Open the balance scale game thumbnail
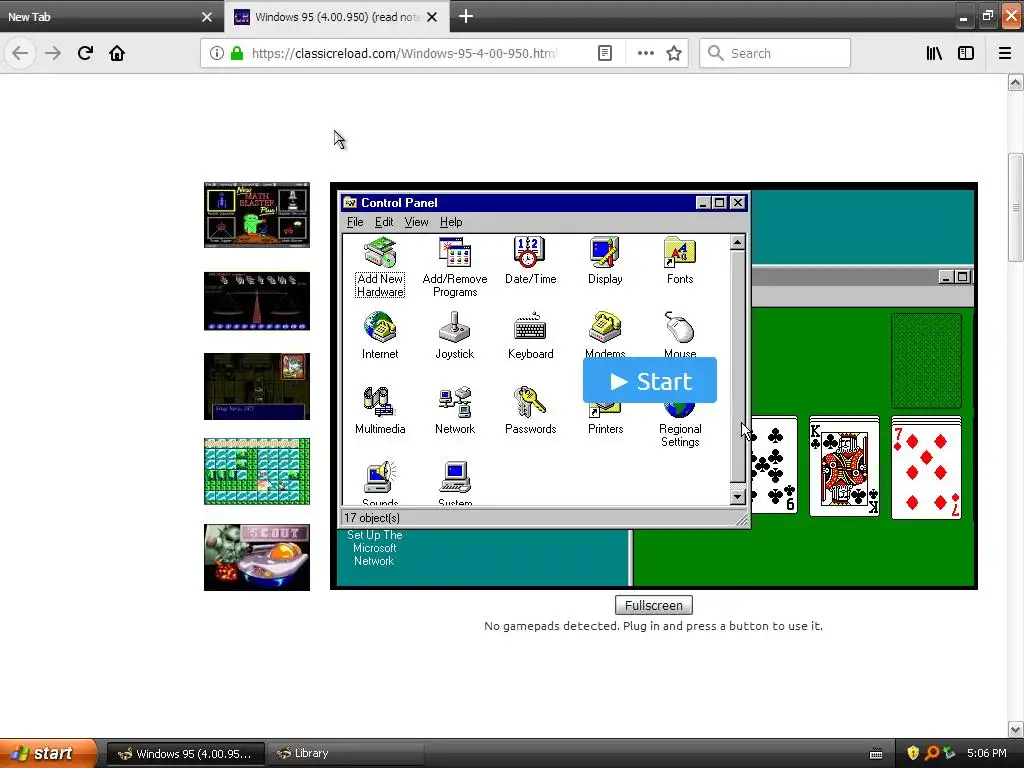The image size is (1024, 768). coord(257,301)
